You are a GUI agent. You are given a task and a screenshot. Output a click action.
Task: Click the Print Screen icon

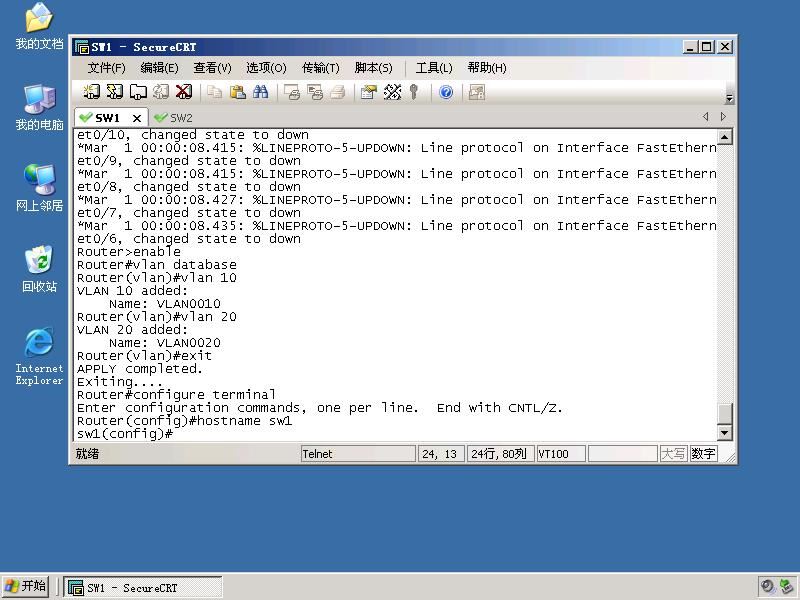click(292, 92)
